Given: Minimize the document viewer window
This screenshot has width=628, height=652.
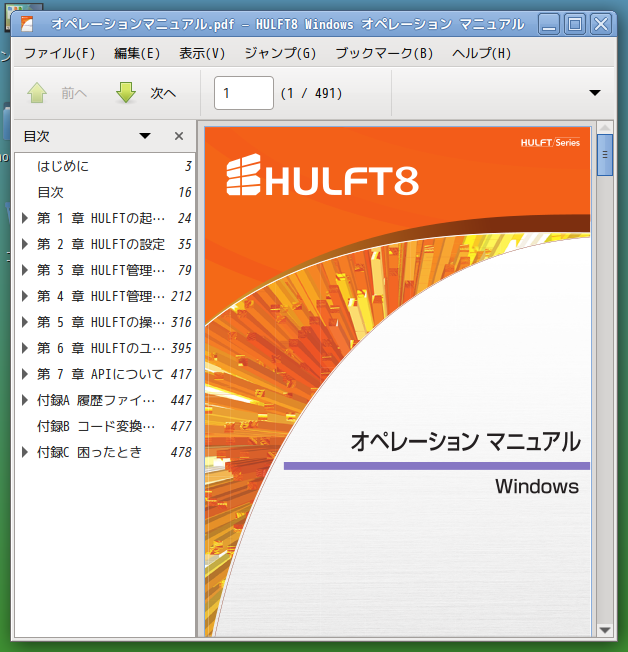Looking at the screenshot, I should (x=549, y=24).
